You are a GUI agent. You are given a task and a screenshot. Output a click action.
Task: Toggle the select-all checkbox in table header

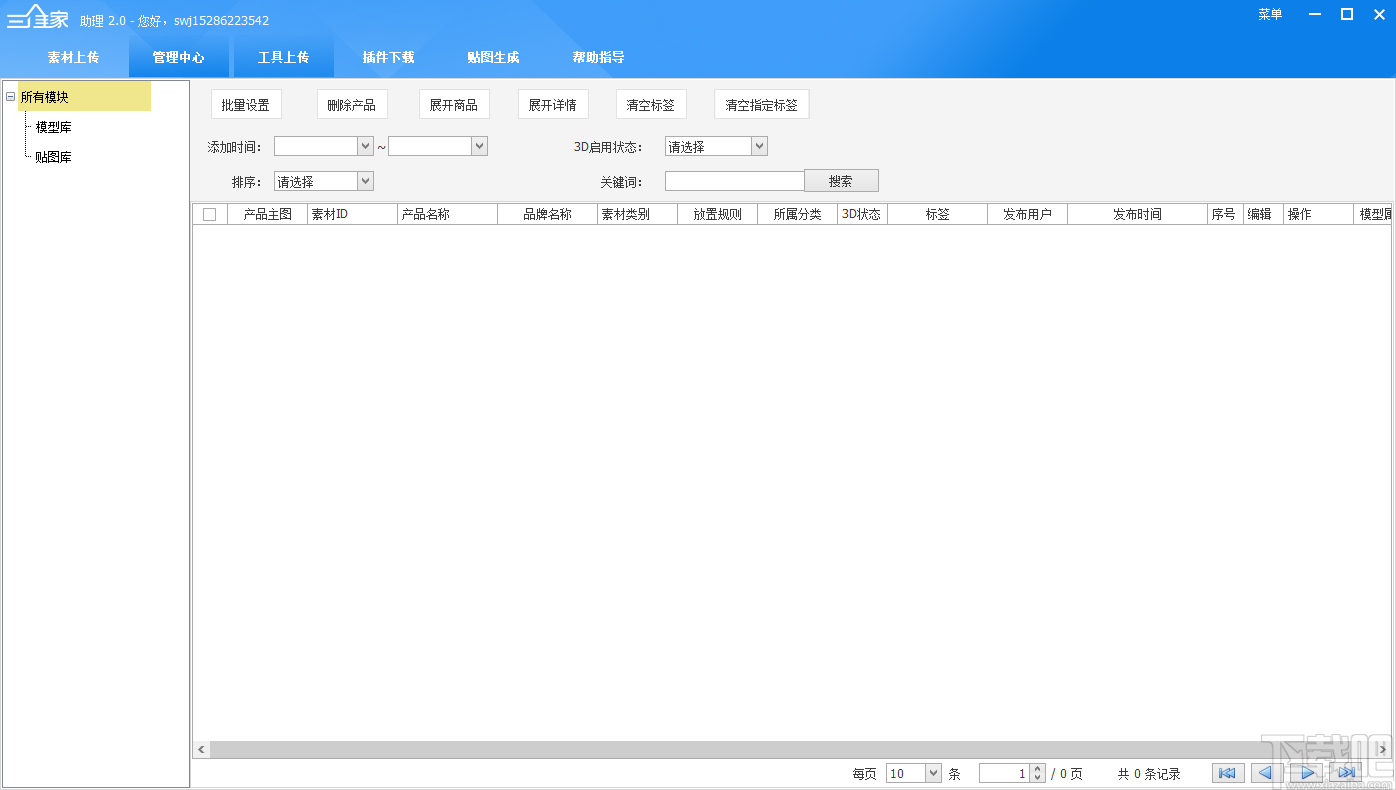(210, 213)
